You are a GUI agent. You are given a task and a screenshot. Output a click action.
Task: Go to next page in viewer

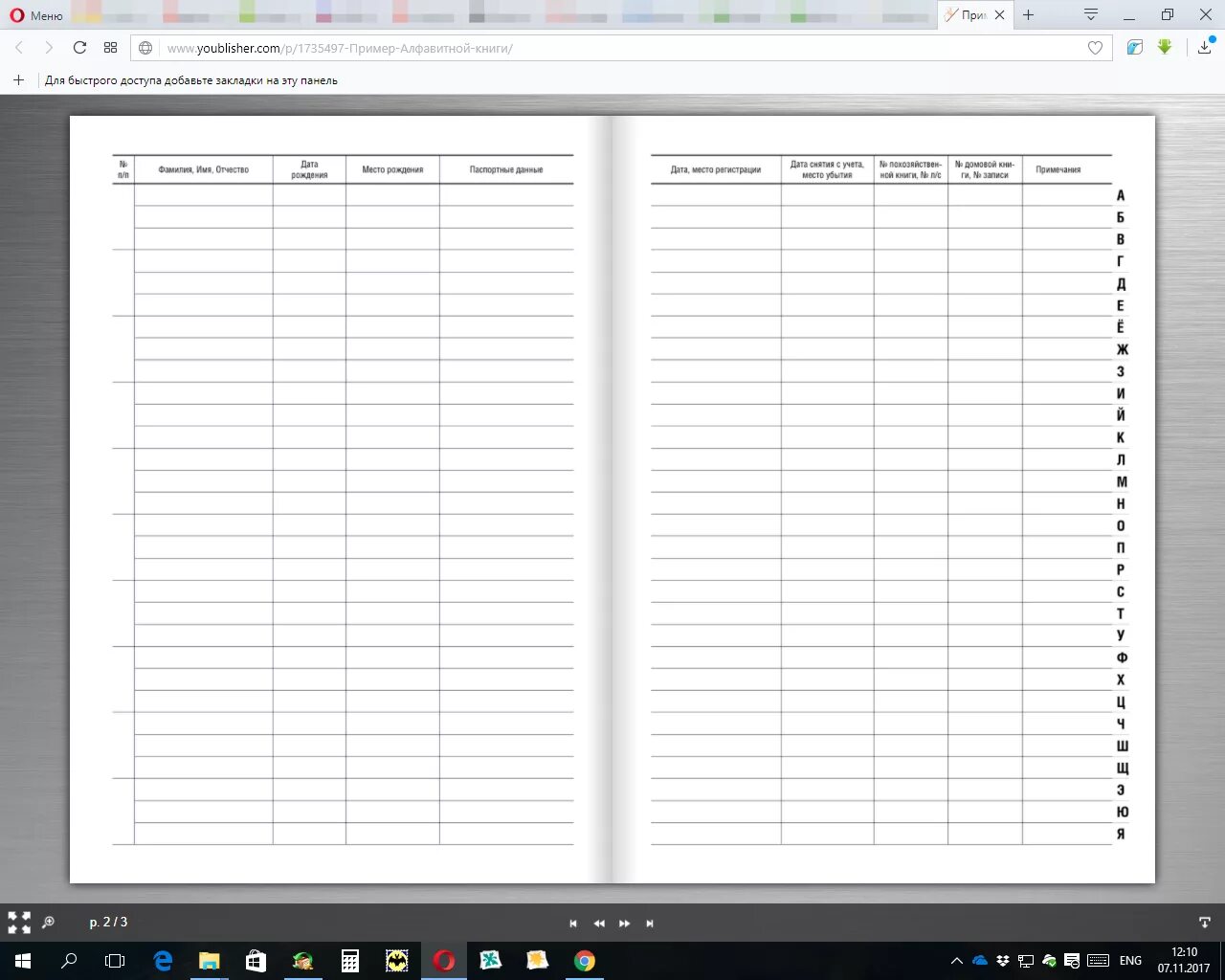tap(625, 924)
